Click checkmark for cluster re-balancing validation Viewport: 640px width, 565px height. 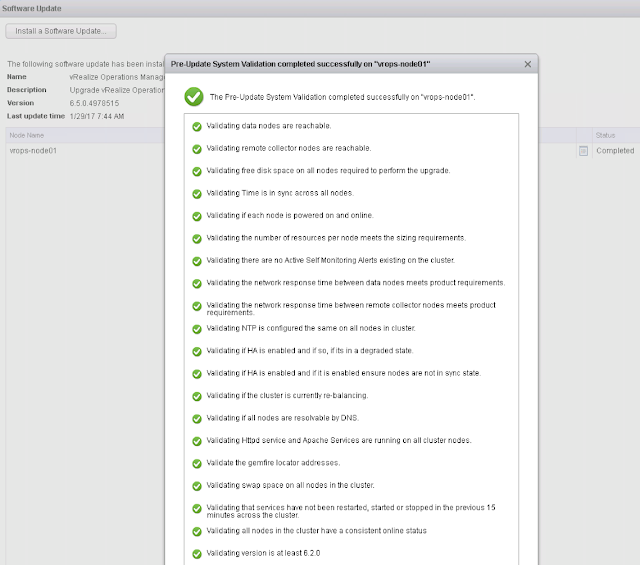click(197, 396)
